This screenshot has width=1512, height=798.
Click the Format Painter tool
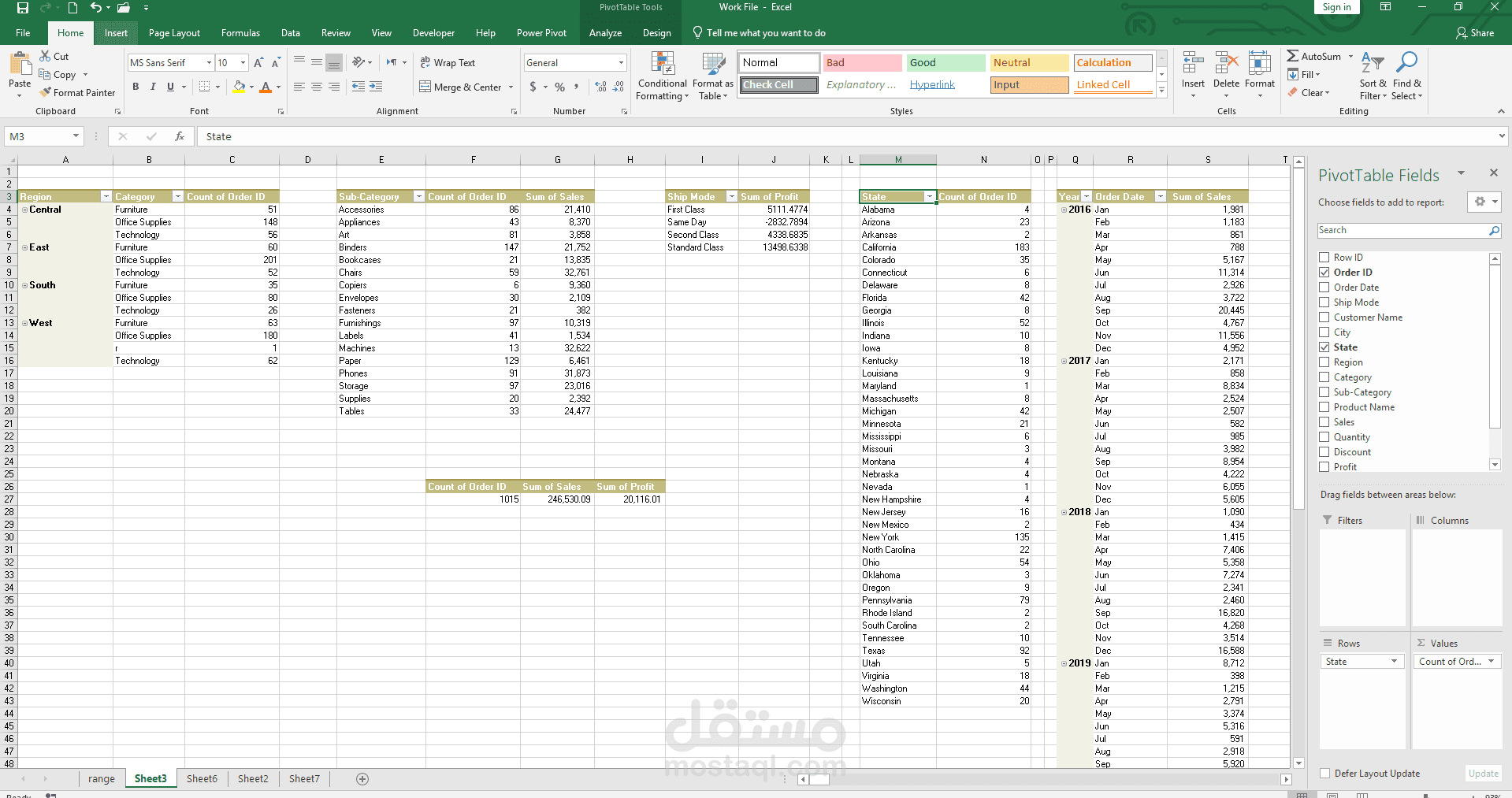(x=77, y=92)
